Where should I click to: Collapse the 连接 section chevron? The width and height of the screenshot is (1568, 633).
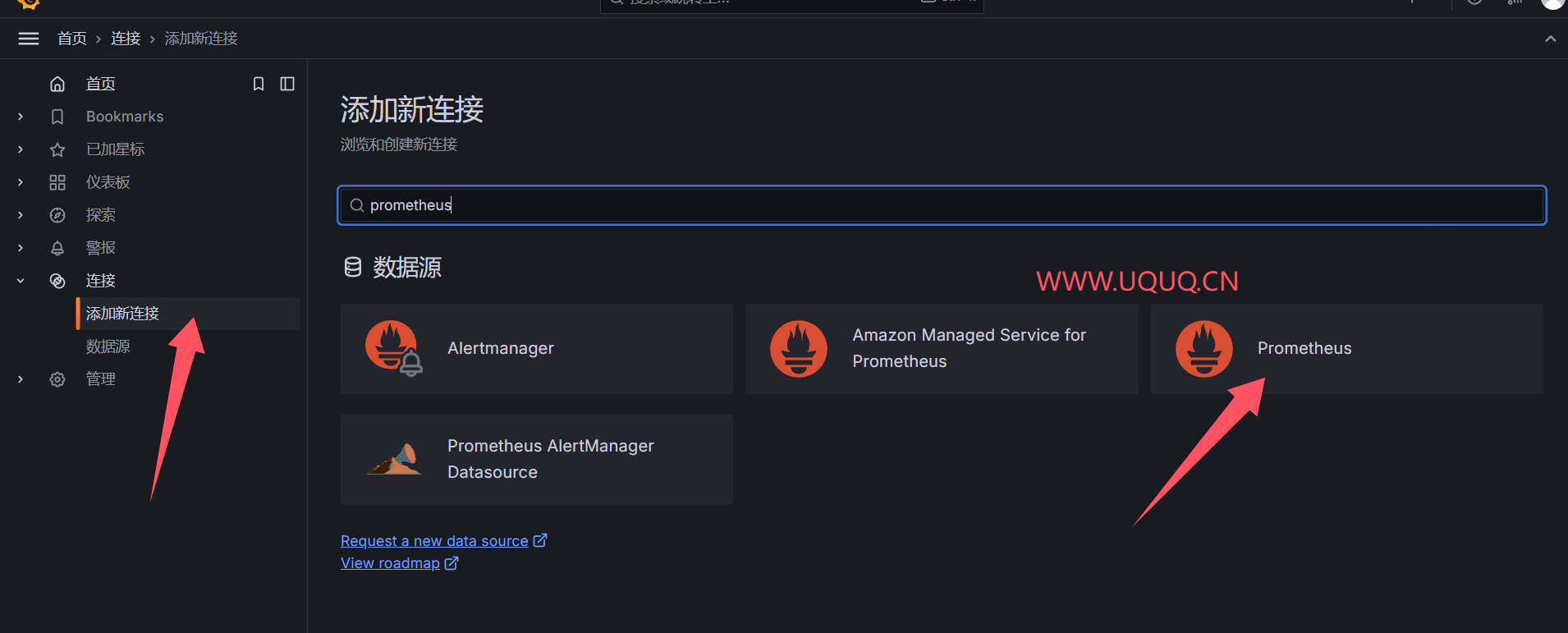(x=21, y=281)
